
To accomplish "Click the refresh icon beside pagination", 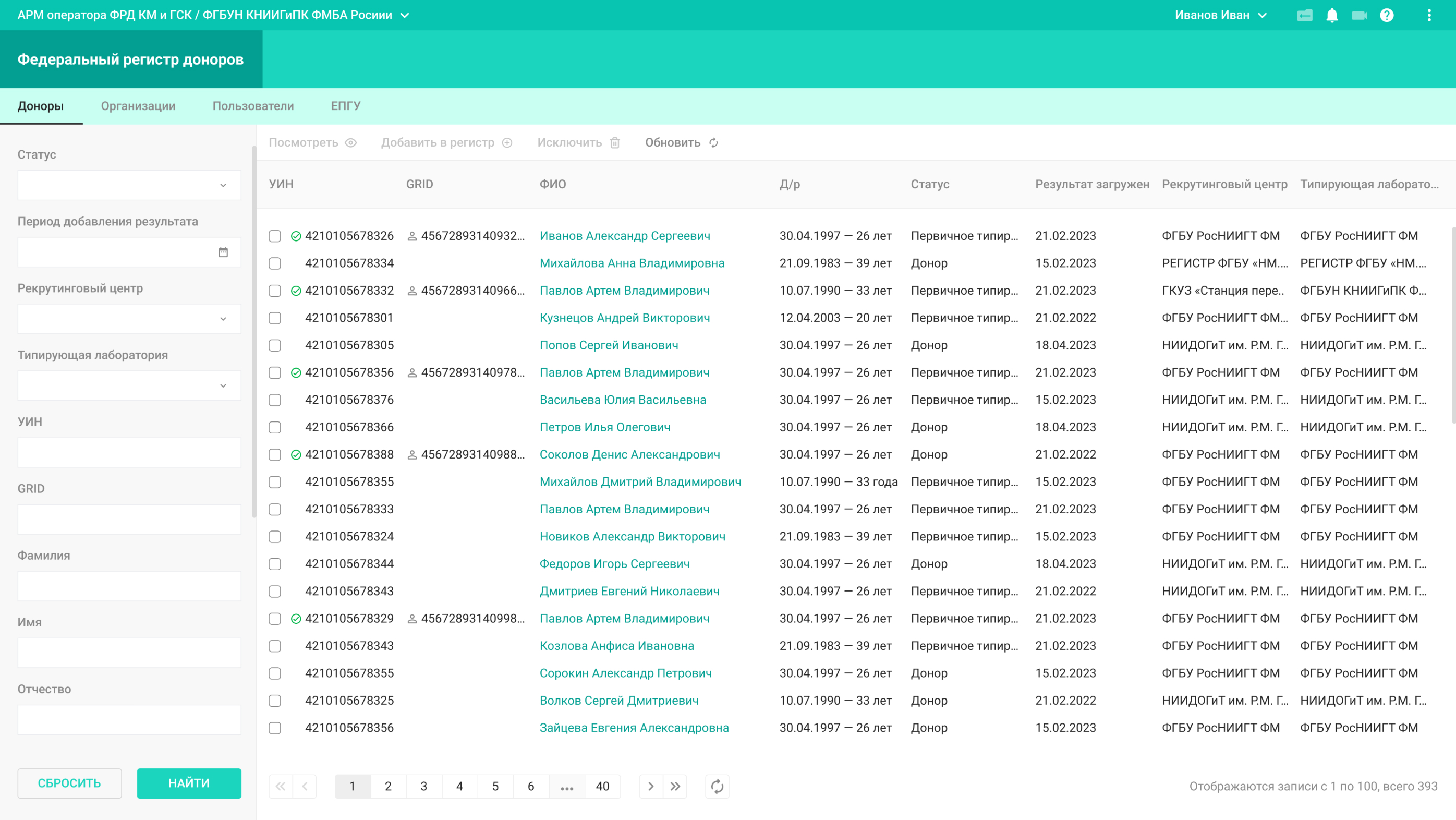I will point(717,786).
